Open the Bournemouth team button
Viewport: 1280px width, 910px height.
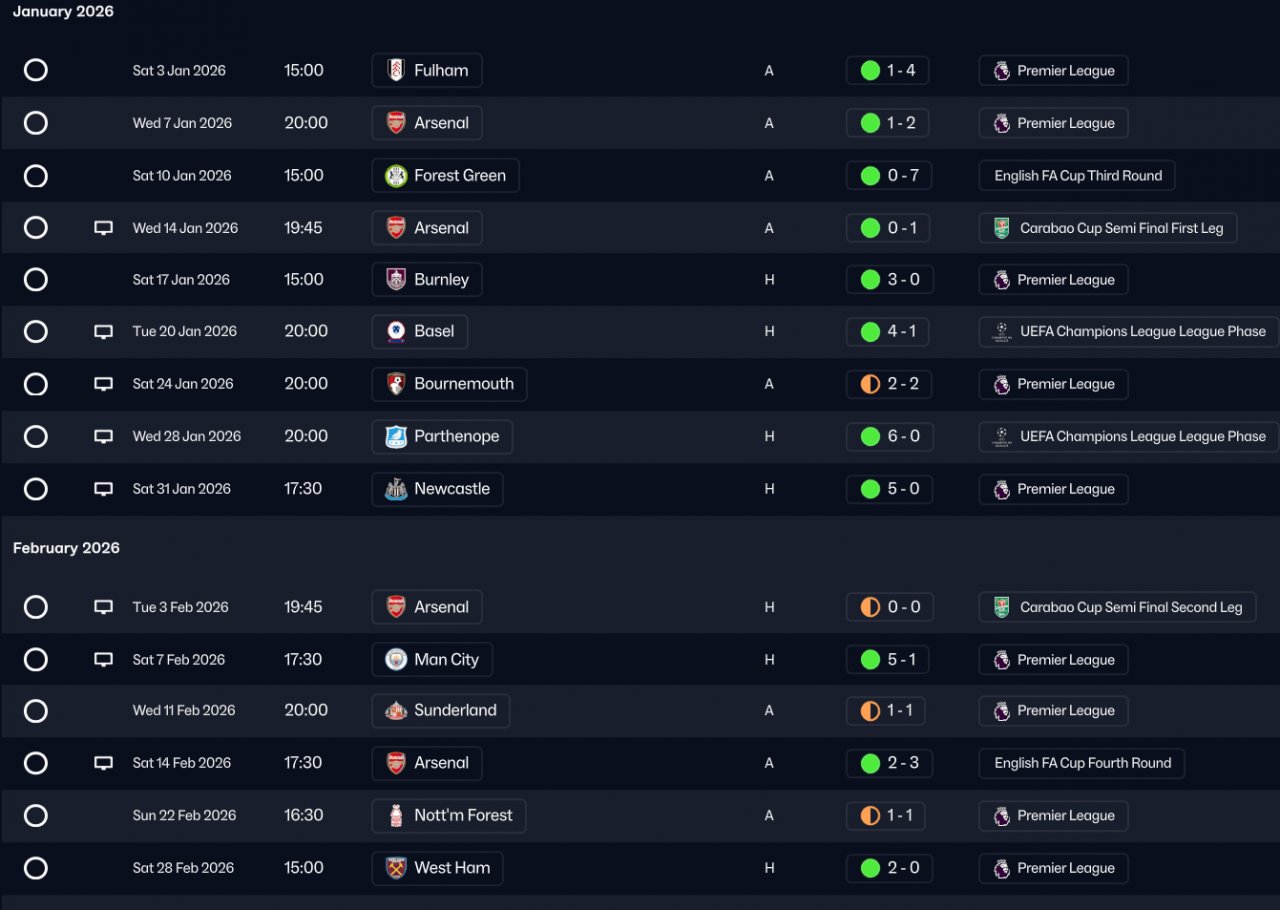point(449,384)
